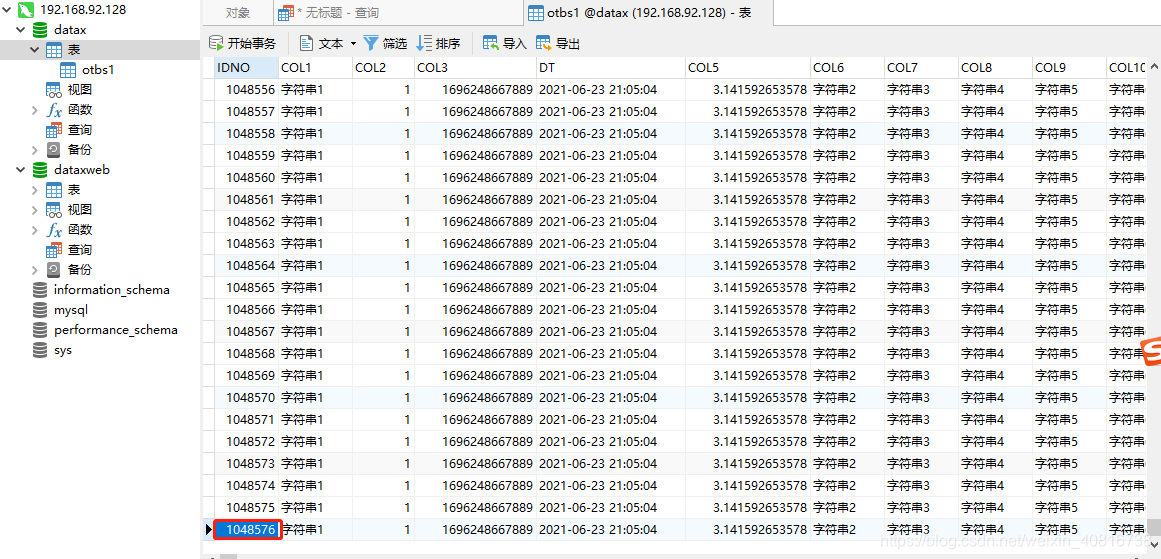Click the 函数 fx icon under datax
1161x559 pixels.
[54, 110]
